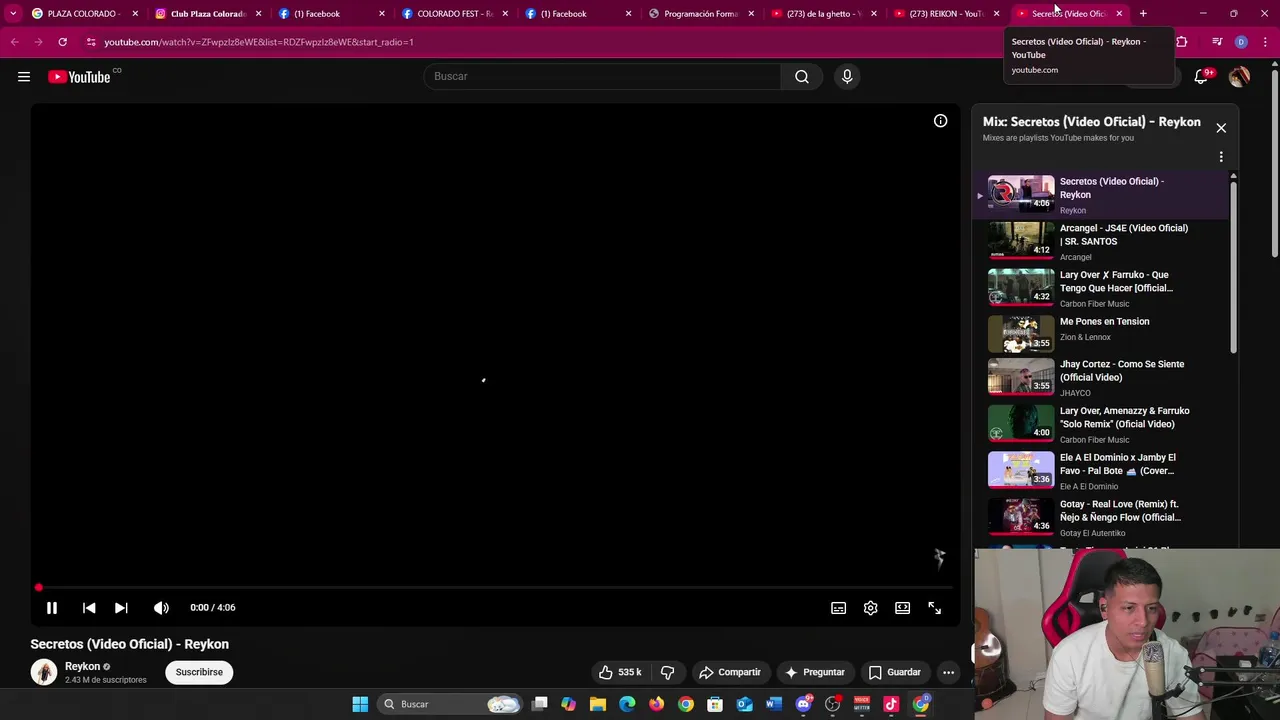Start voice search with the microphone
The height and width of the screenshot is (720, 1280).
pos(847,77)
